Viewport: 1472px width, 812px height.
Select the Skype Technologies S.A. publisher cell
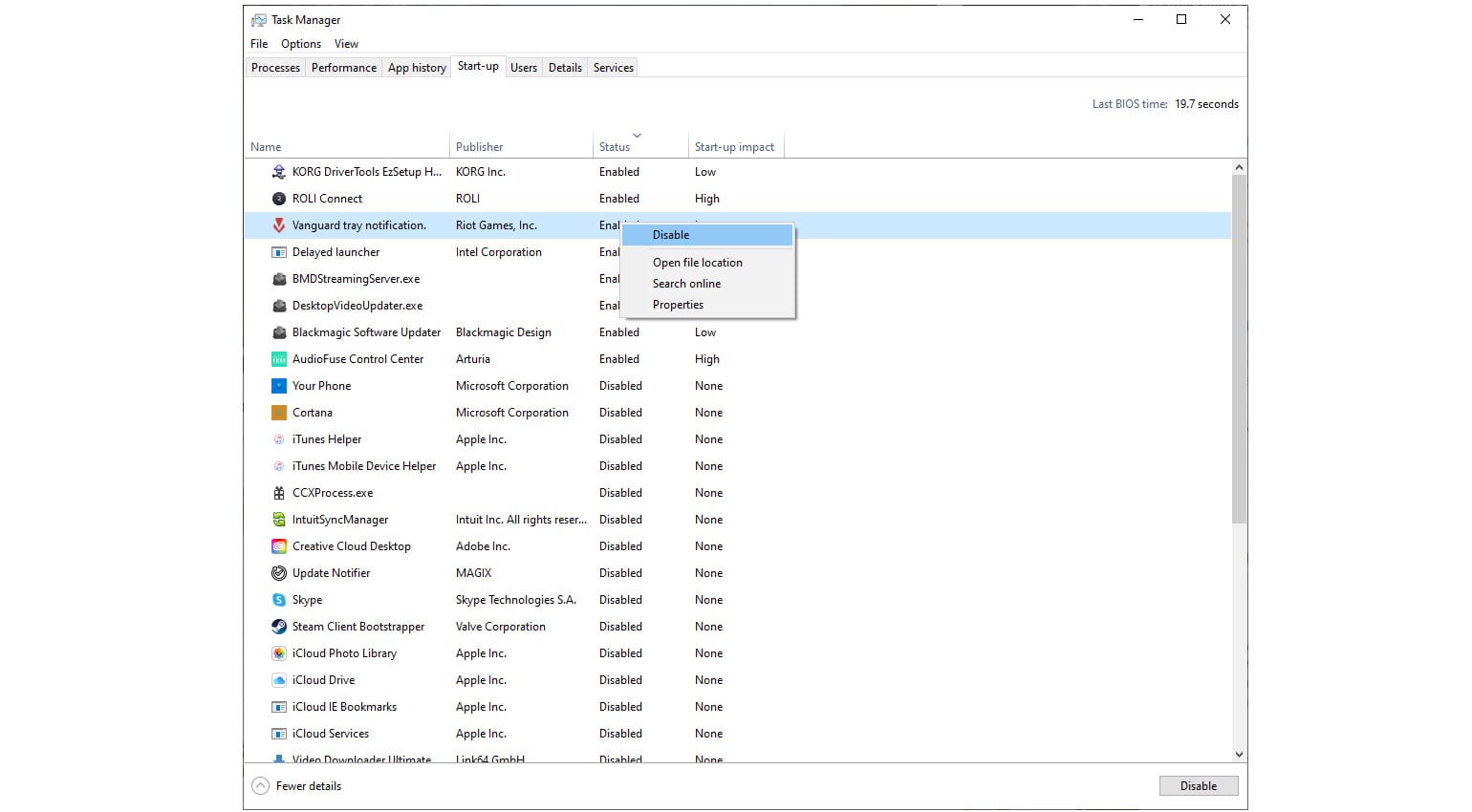pos(516,600)
